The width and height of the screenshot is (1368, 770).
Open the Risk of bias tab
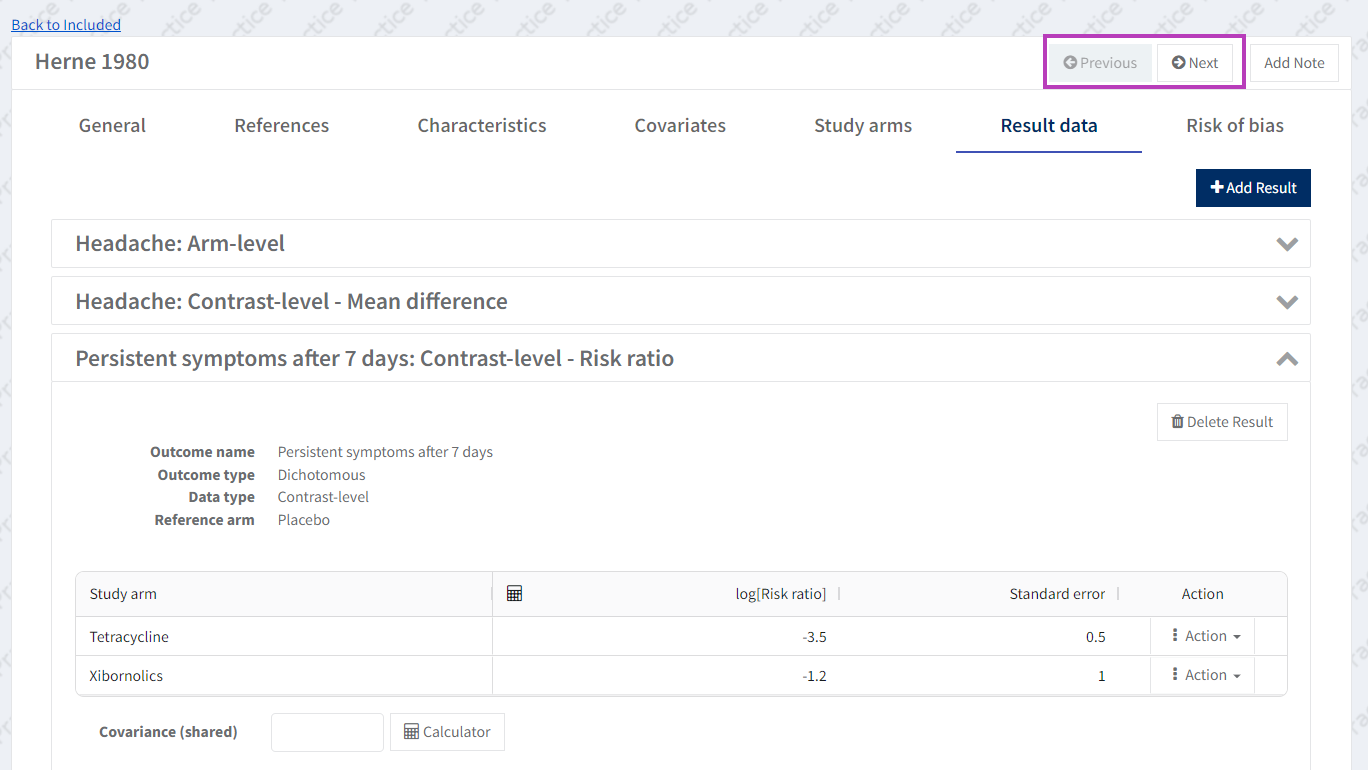(x=1234, y=126)
